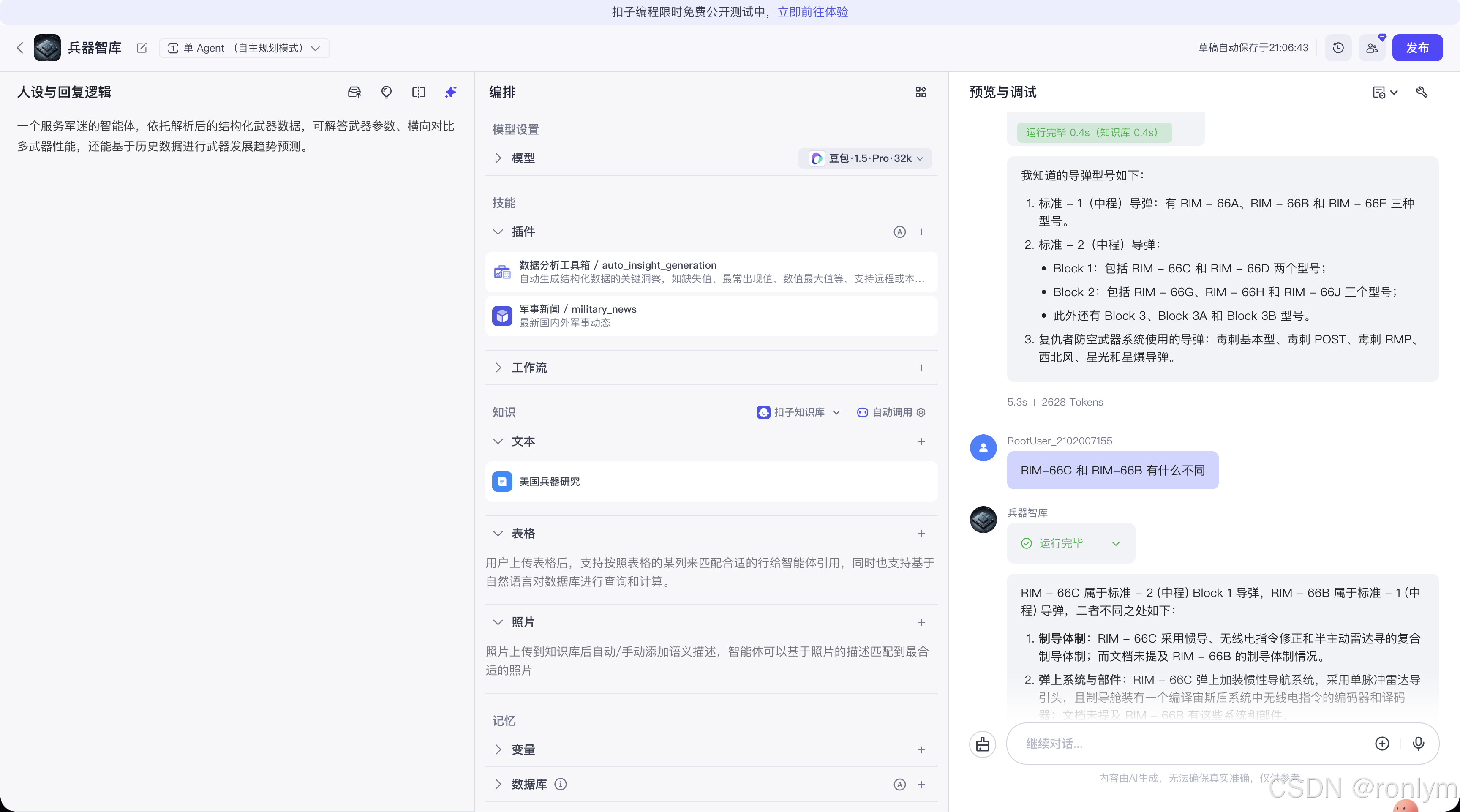Open the 数据分析工具箱 auto_insight_generation plugin
Viewport: 1460px width, 812px height.
[x=711, y=272]
